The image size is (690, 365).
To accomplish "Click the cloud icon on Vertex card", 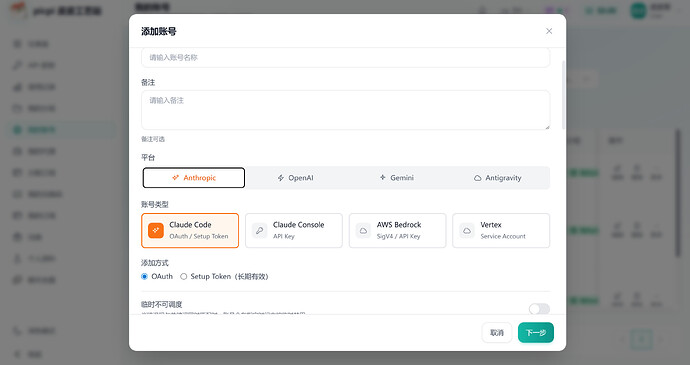I will point(467,230).
